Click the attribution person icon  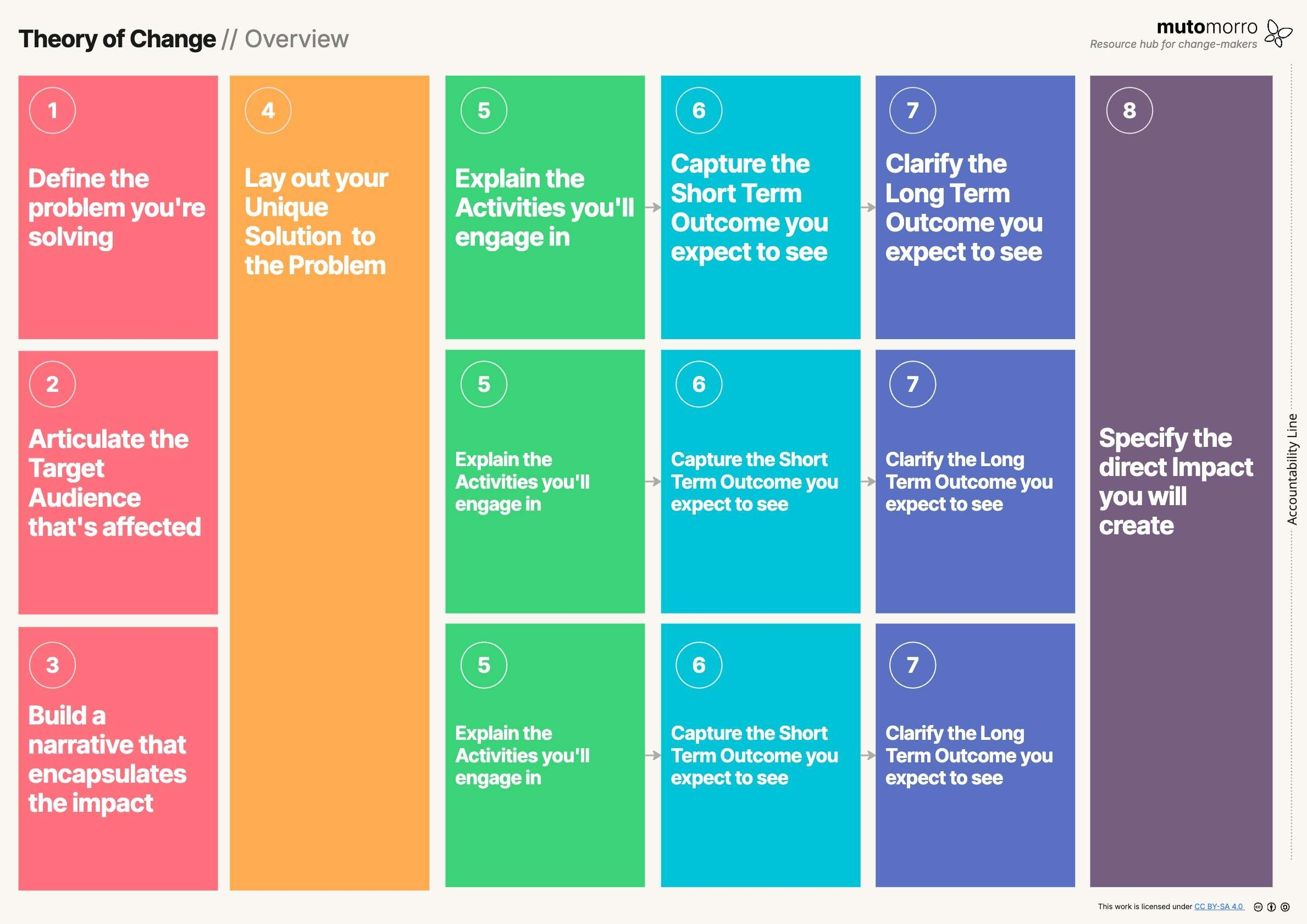pos(1271,907)
